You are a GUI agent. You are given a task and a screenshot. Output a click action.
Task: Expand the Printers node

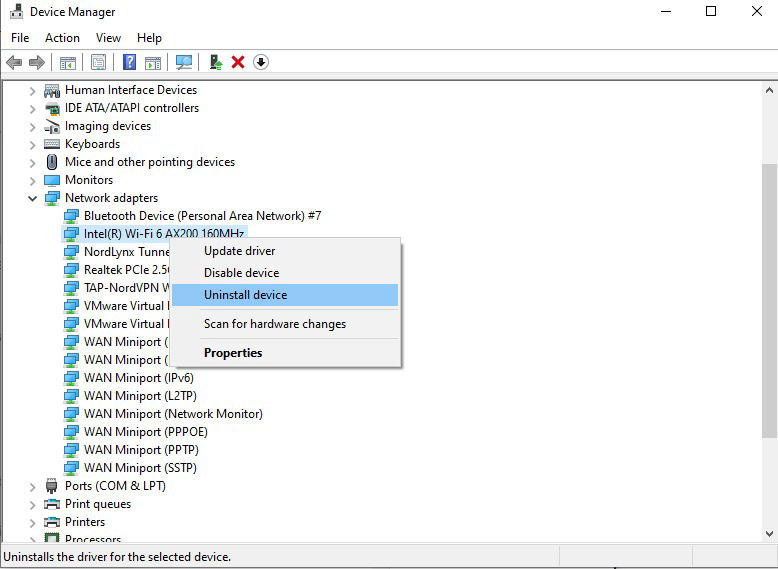point(32,522)
